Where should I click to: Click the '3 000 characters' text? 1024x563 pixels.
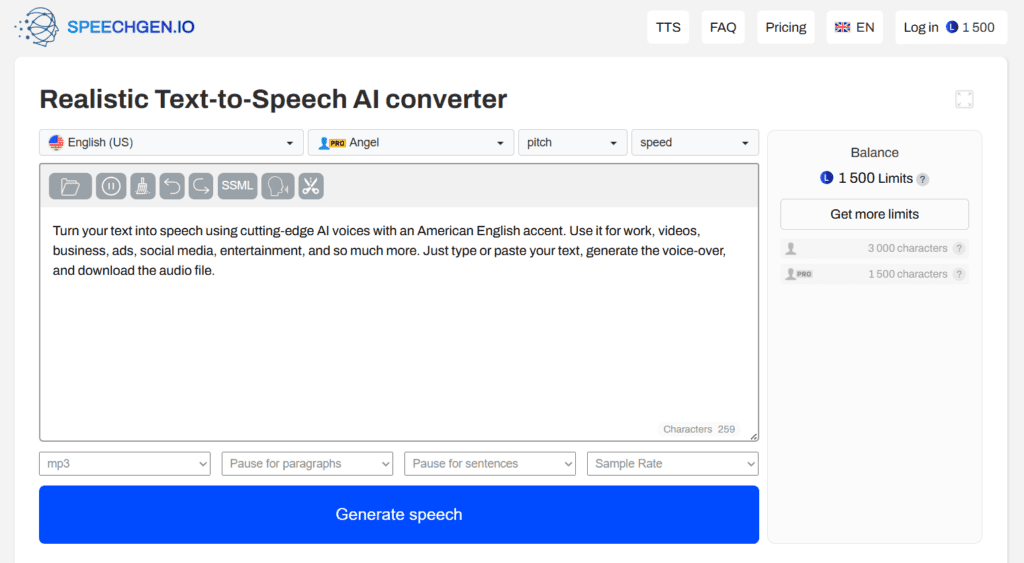(x=907, y=248)
